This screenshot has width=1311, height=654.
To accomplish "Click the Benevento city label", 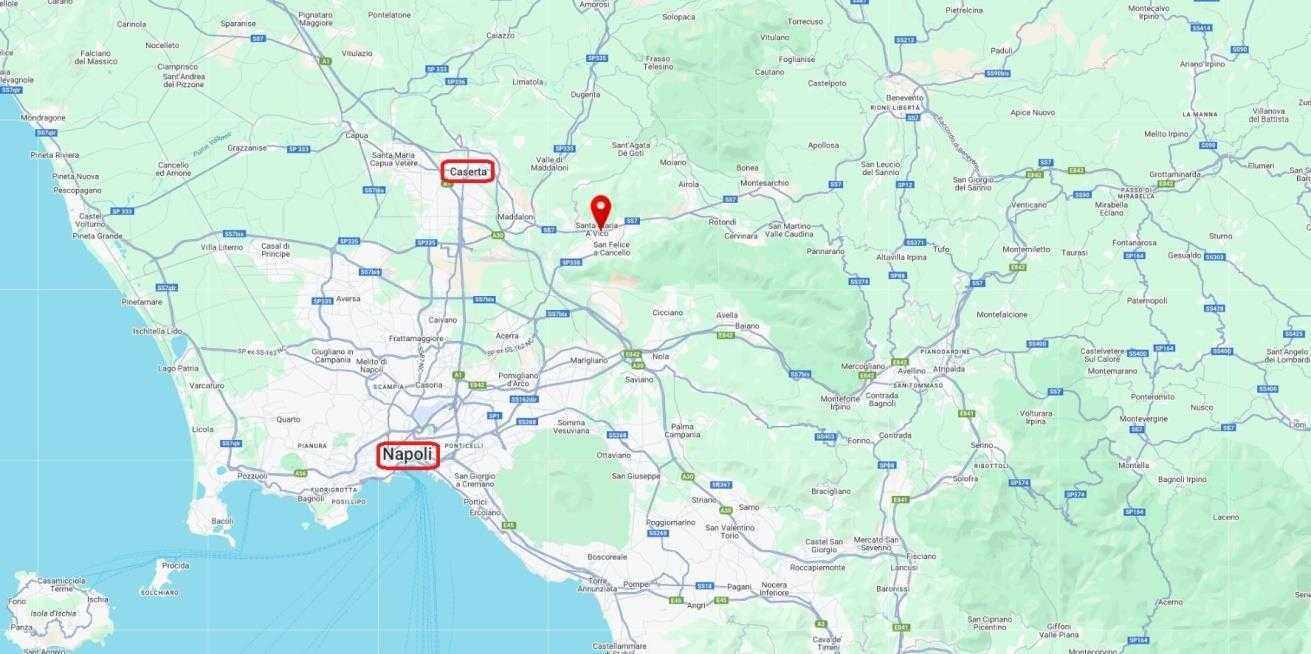I will 904,97.
